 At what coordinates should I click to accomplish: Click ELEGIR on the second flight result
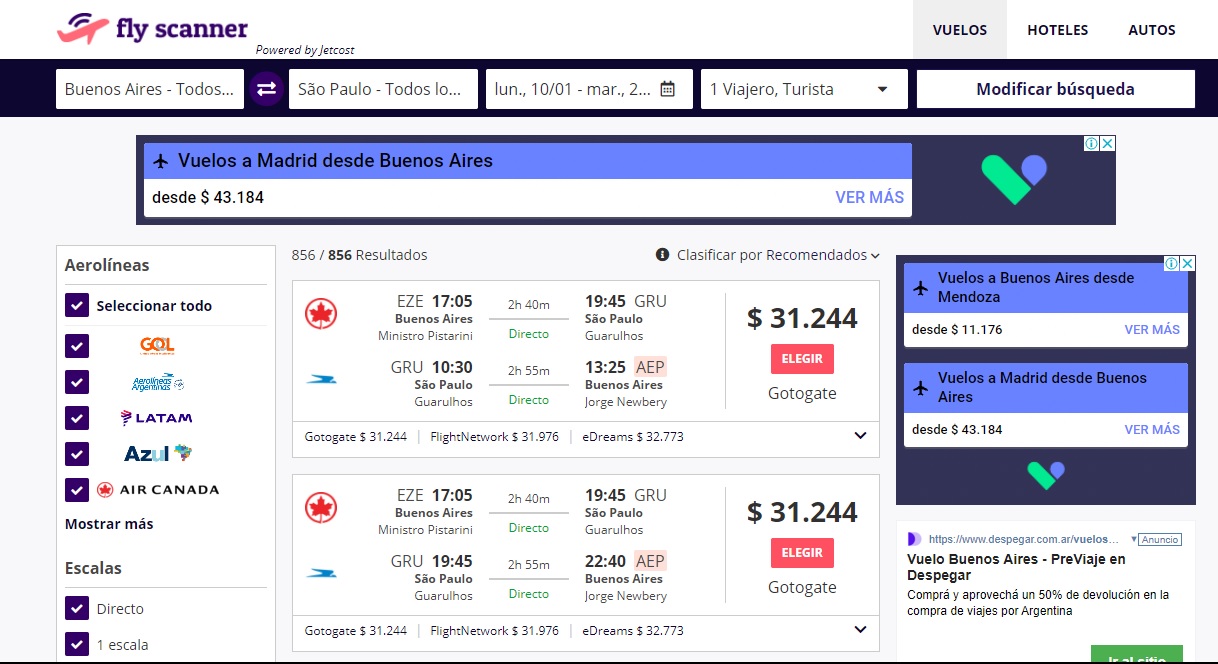(802, 552)
